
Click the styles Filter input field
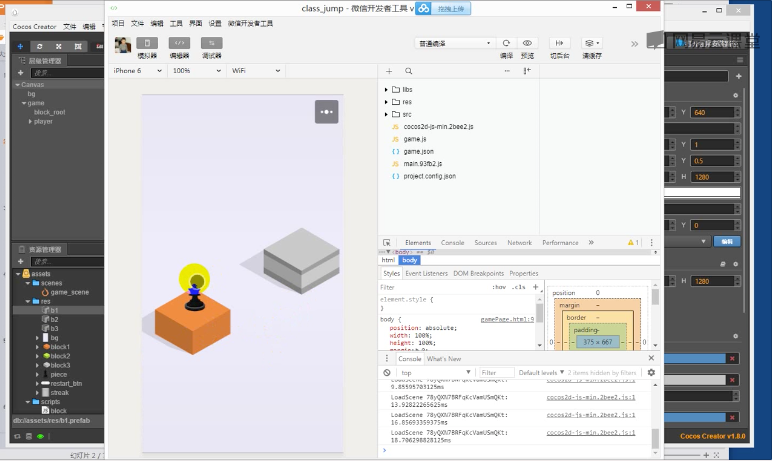pyautogui.click(x=433, y=287)
